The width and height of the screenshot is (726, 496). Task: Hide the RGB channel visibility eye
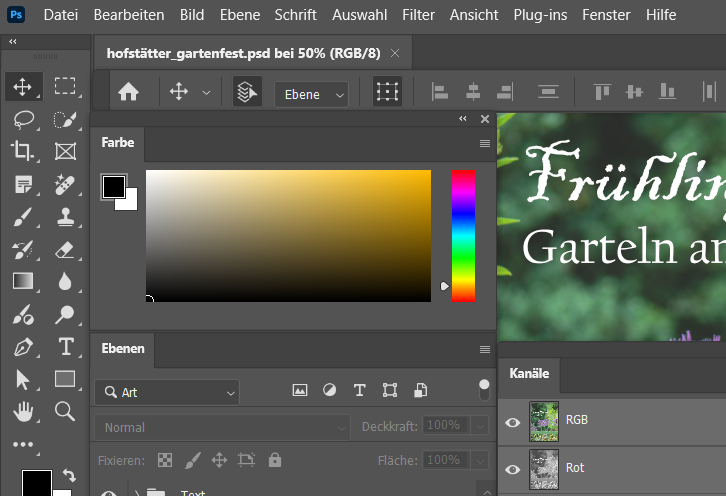pyautogui.click(x=513, y=422)
